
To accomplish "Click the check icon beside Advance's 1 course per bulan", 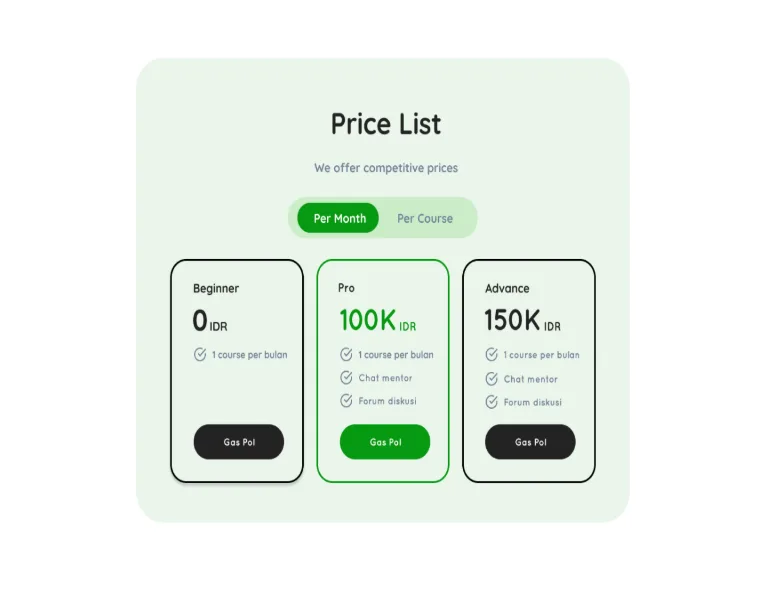I will (491, 354).
